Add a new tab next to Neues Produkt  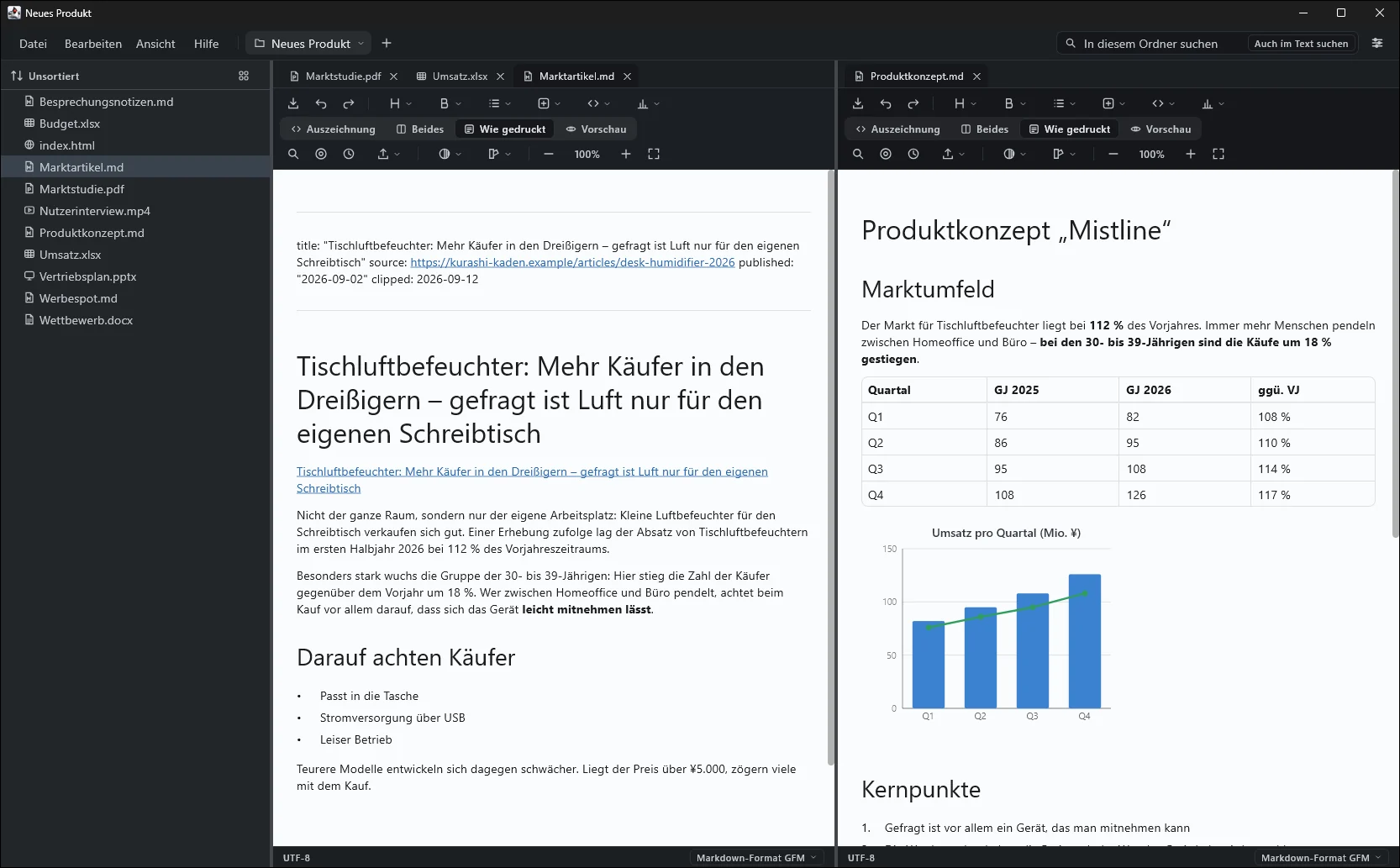(387, 43)
